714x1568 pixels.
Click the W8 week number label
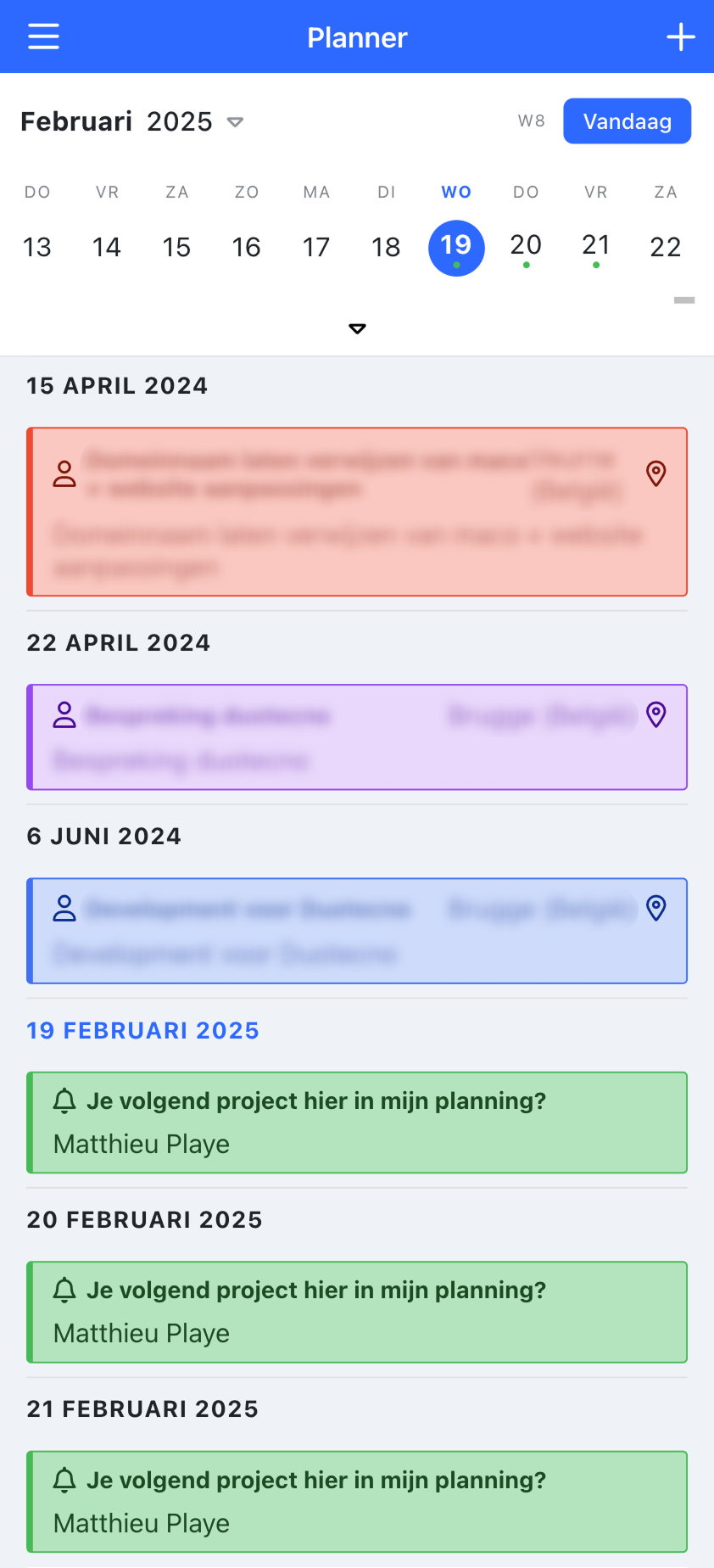[x=531, y=120]
